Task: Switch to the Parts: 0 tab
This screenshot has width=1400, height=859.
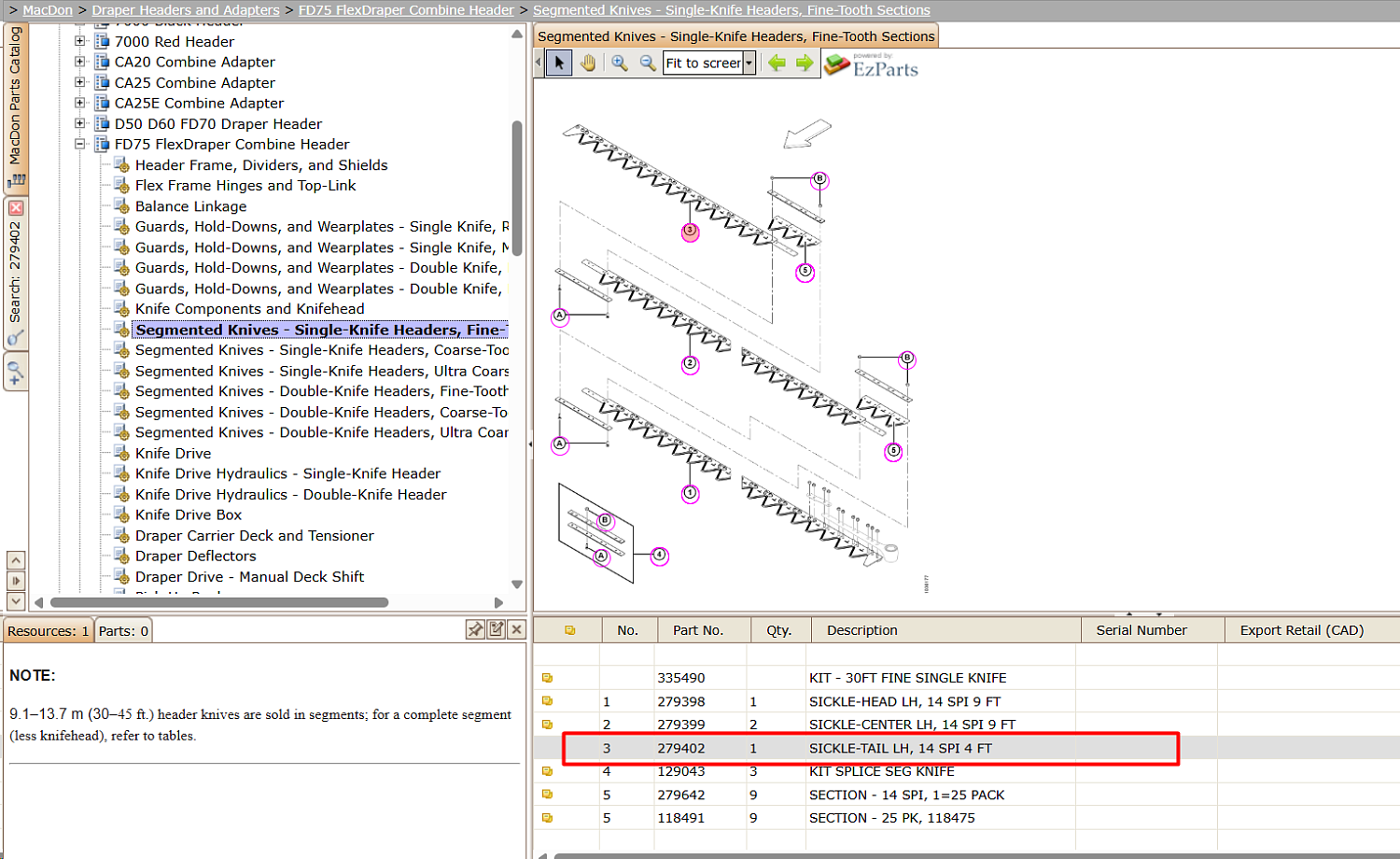Action: coord(124,631)
